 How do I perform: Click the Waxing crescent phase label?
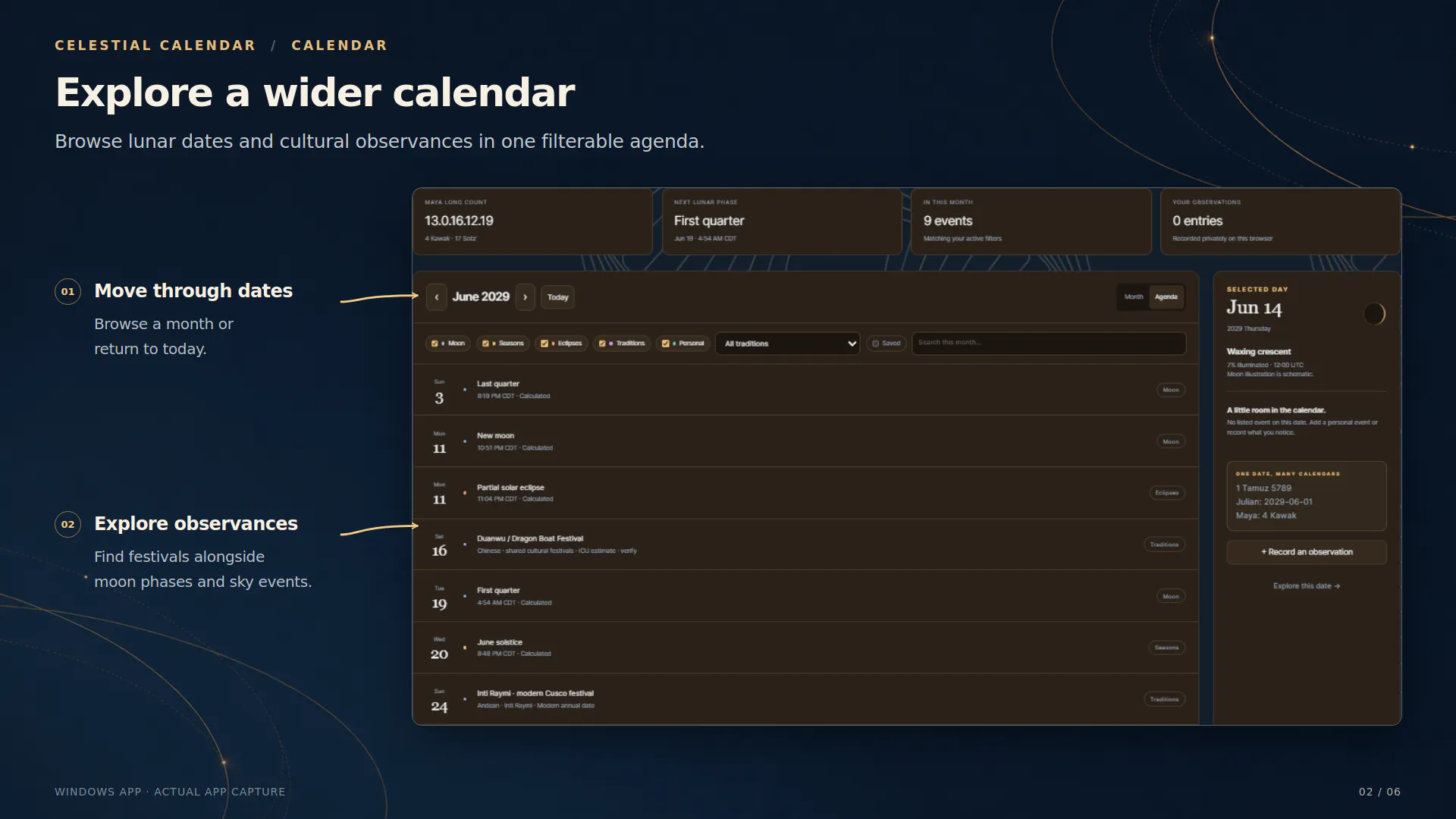click(x=1259, y=352)
